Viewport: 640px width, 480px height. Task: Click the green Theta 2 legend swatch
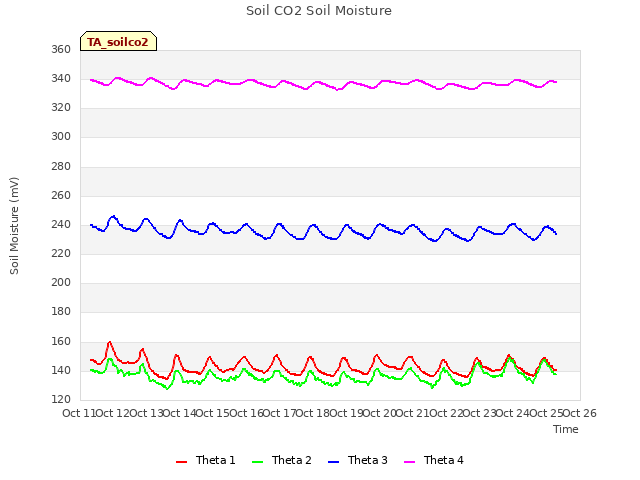click(258, 462)
